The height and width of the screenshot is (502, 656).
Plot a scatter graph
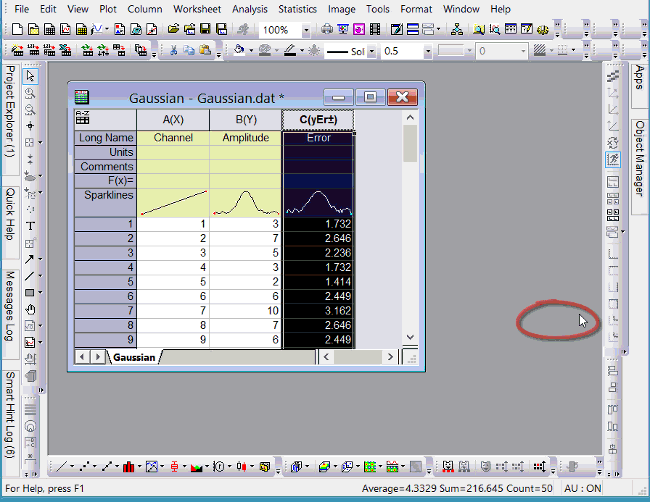click(85, 466)
